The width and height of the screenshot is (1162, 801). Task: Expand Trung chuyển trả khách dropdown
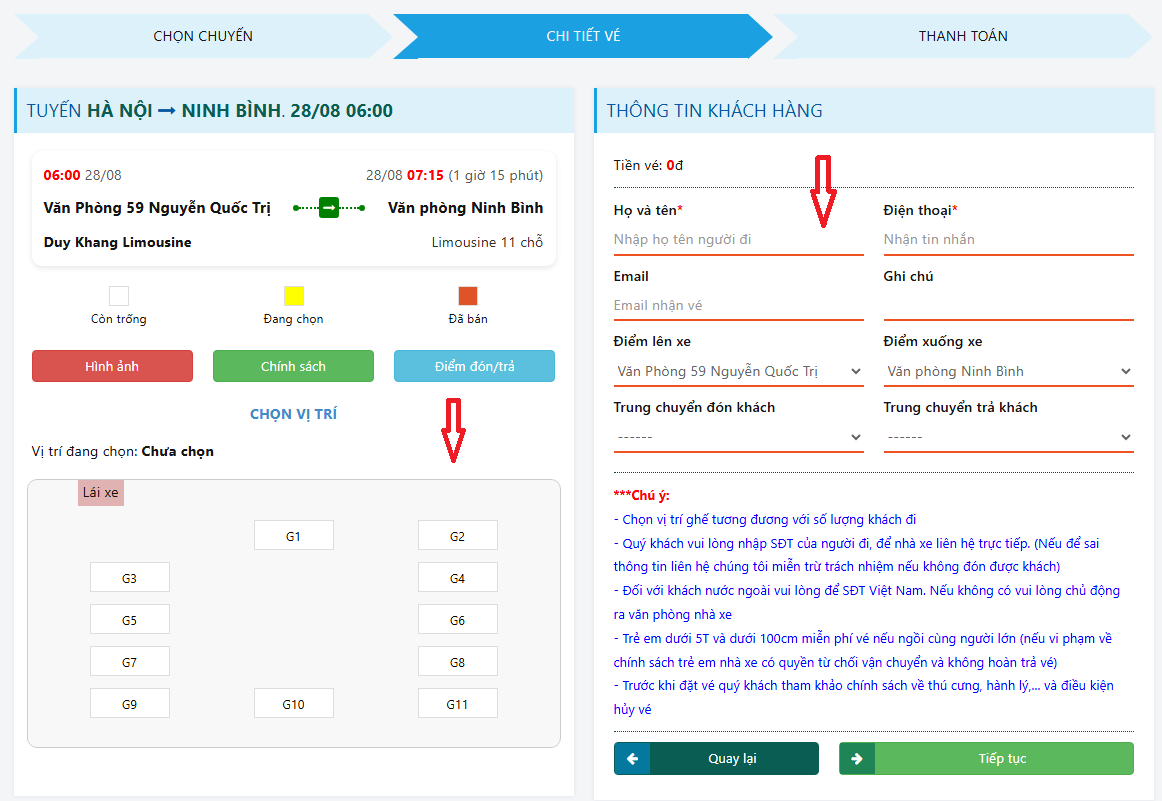pos(1008,437)
